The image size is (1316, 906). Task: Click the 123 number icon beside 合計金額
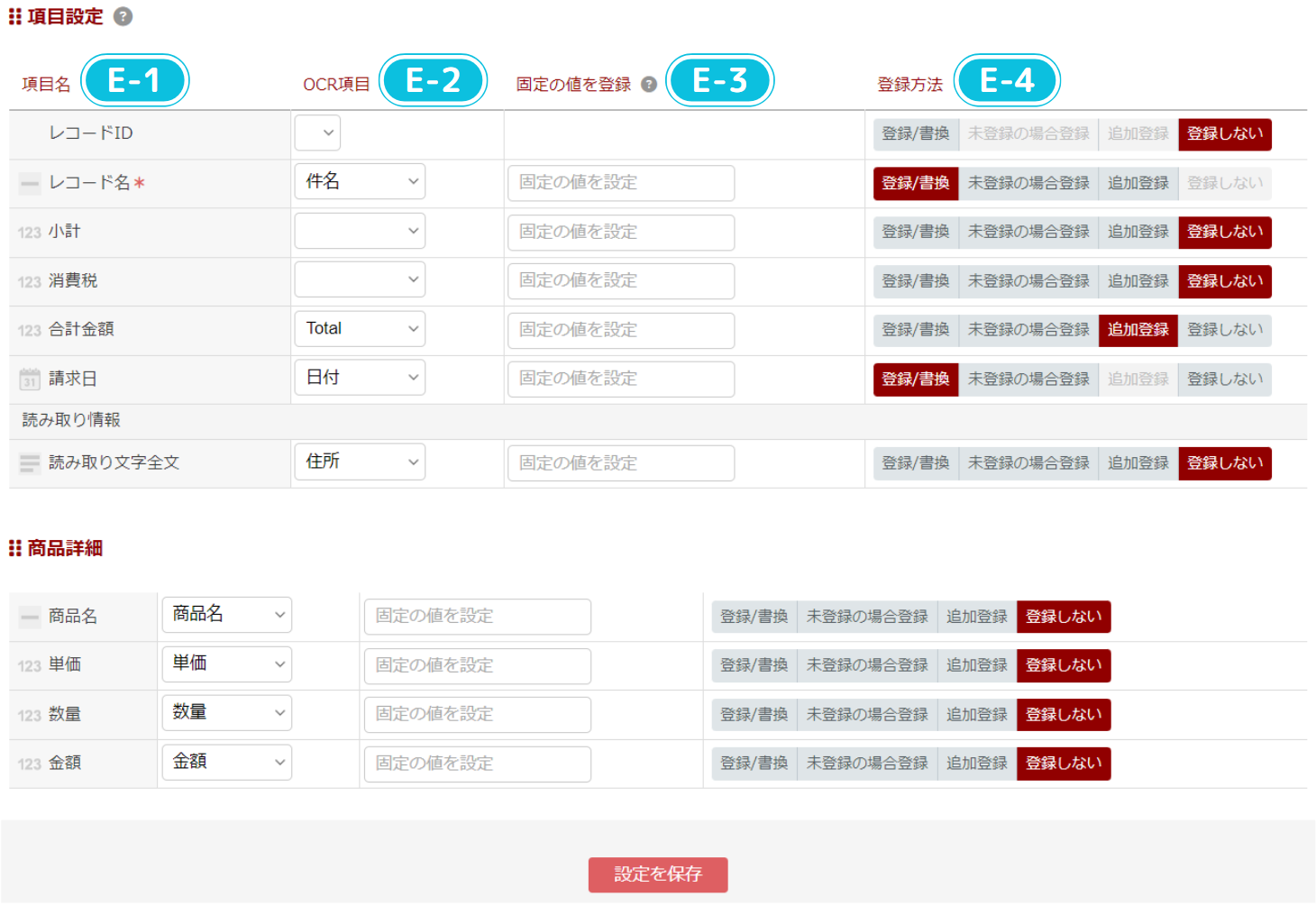30,331
